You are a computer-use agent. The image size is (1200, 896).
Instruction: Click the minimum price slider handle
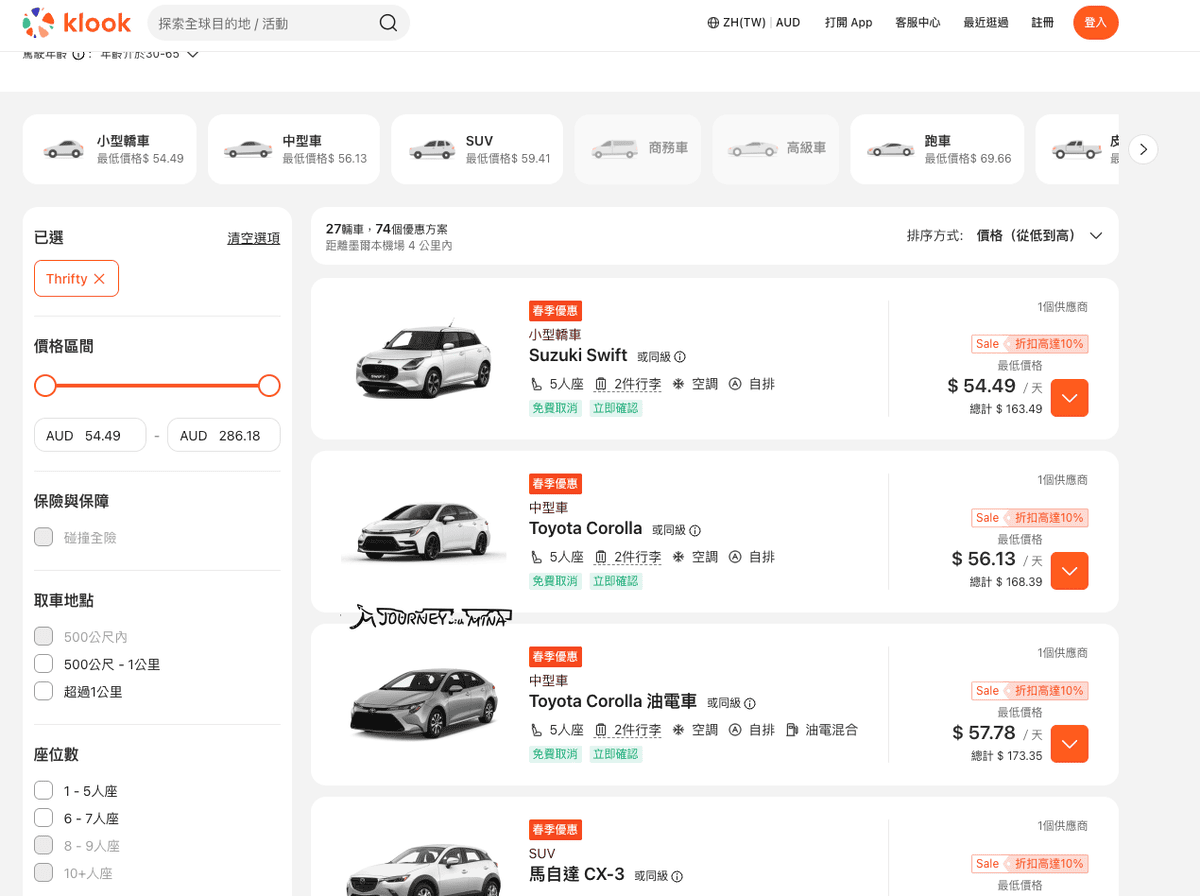[x=45, y=386]
